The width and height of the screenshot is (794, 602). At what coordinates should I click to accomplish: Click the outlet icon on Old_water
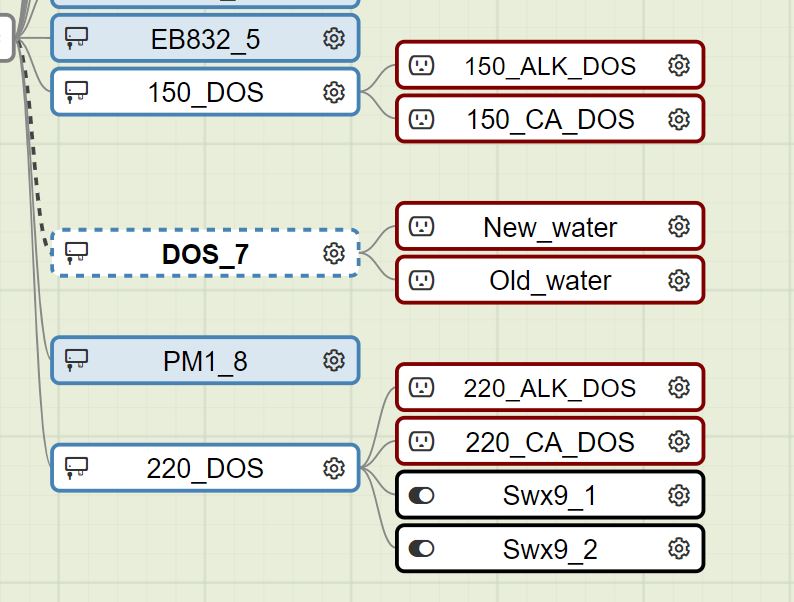[x=421, y=280]
